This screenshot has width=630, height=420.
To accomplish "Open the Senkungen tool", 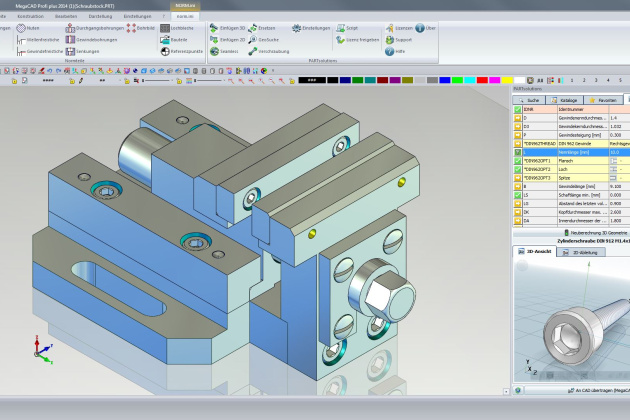I will (x=69, y=50).
